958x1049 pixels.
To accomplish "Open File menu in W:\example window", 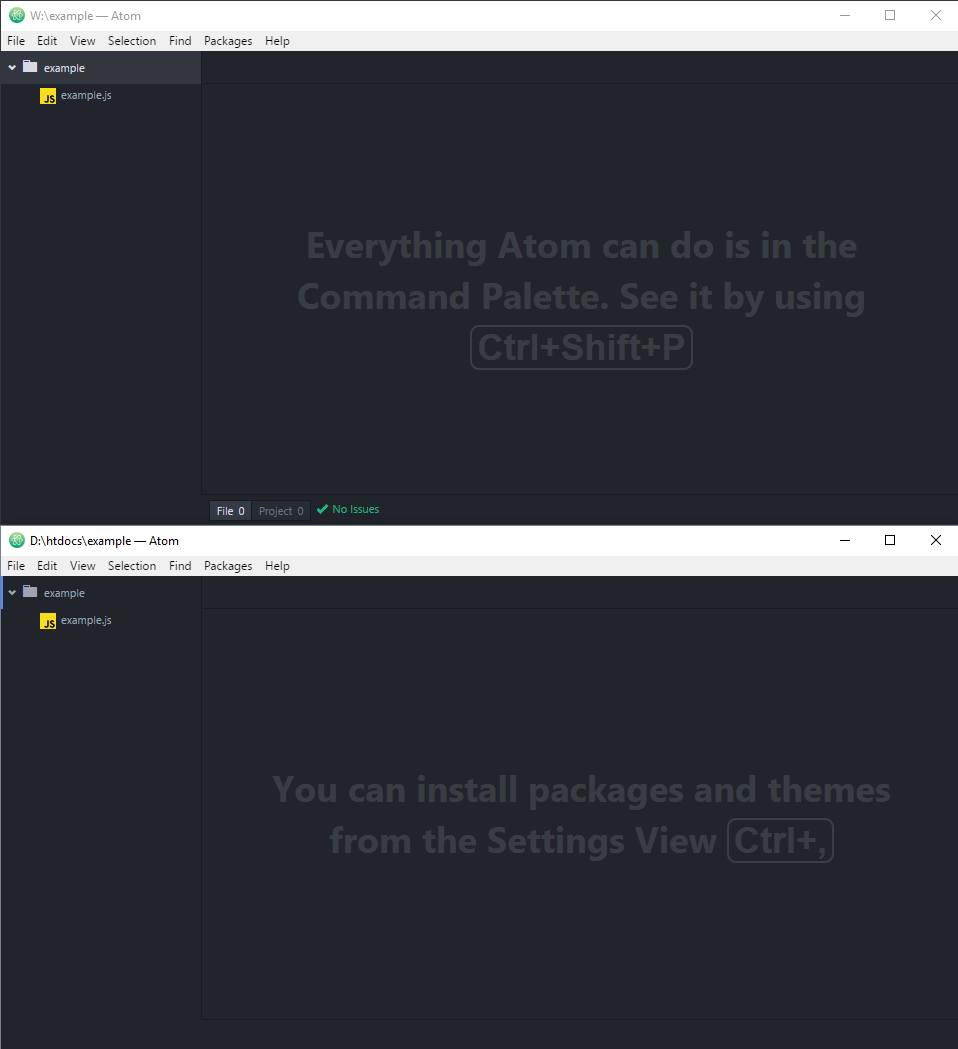I will pyautogui.click(x=16, y=41).
